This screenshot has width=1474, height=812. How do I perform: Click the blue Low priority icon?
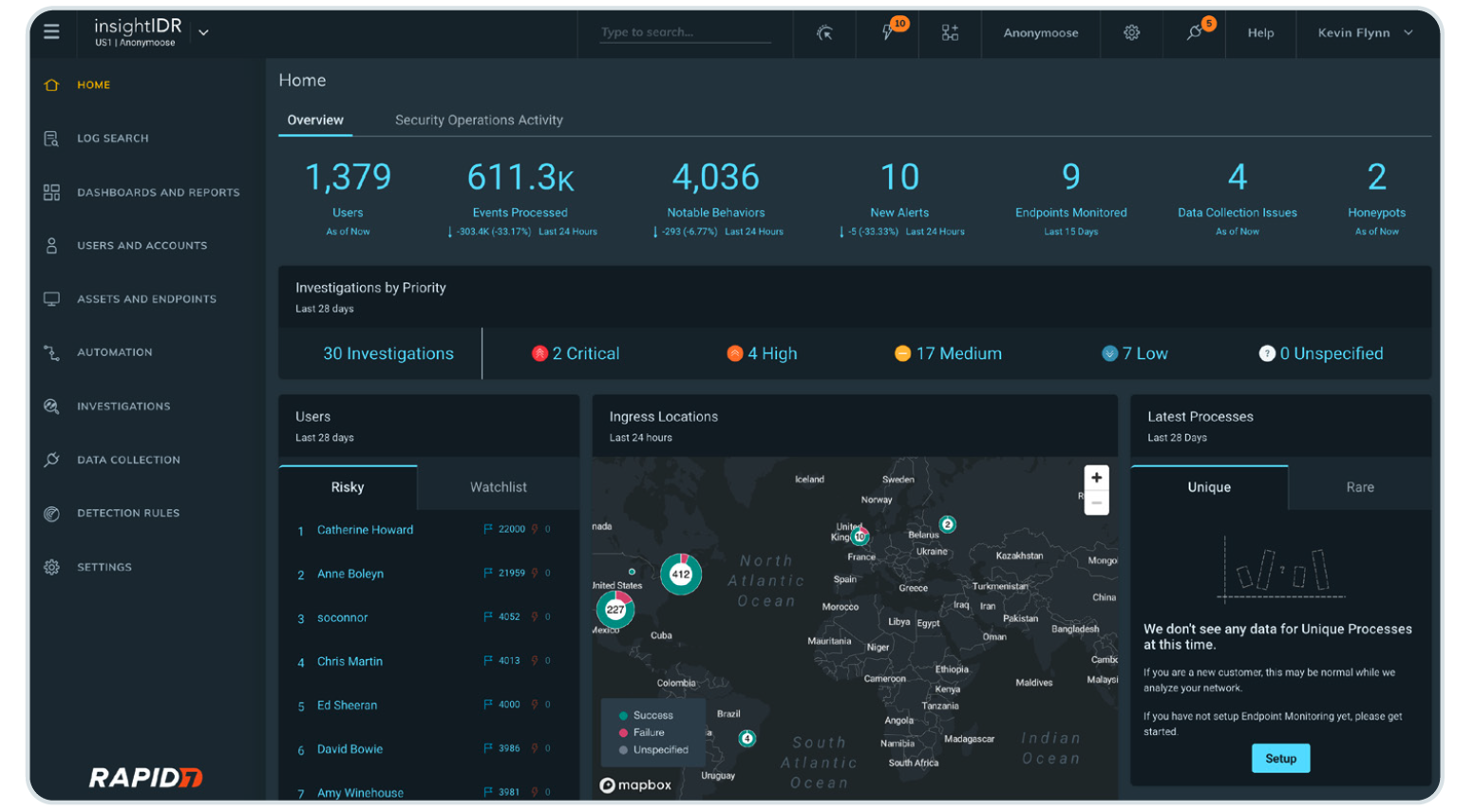[x=1109, y=353]
